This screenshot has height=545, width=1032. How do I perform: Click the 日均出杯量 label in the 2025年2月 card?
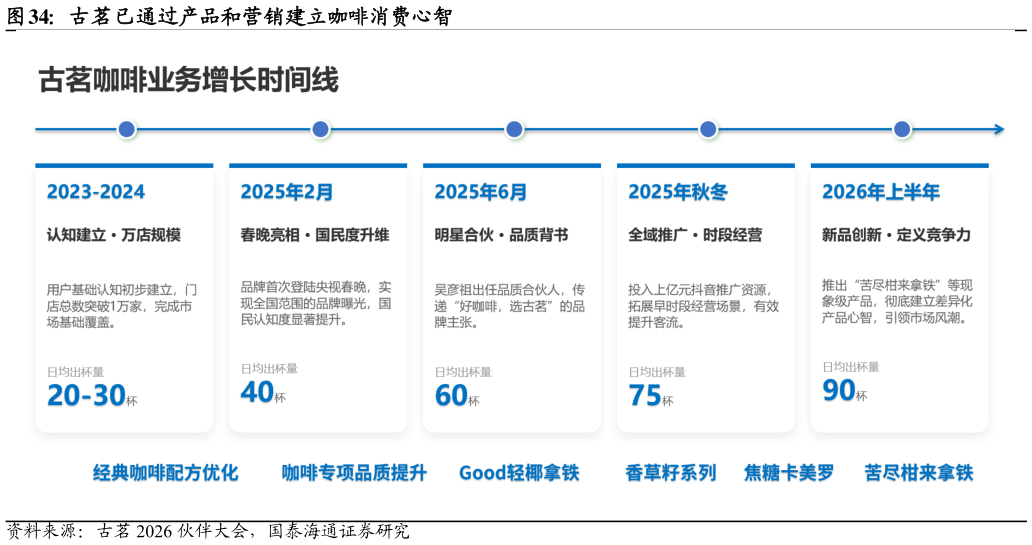coord(269,369)
